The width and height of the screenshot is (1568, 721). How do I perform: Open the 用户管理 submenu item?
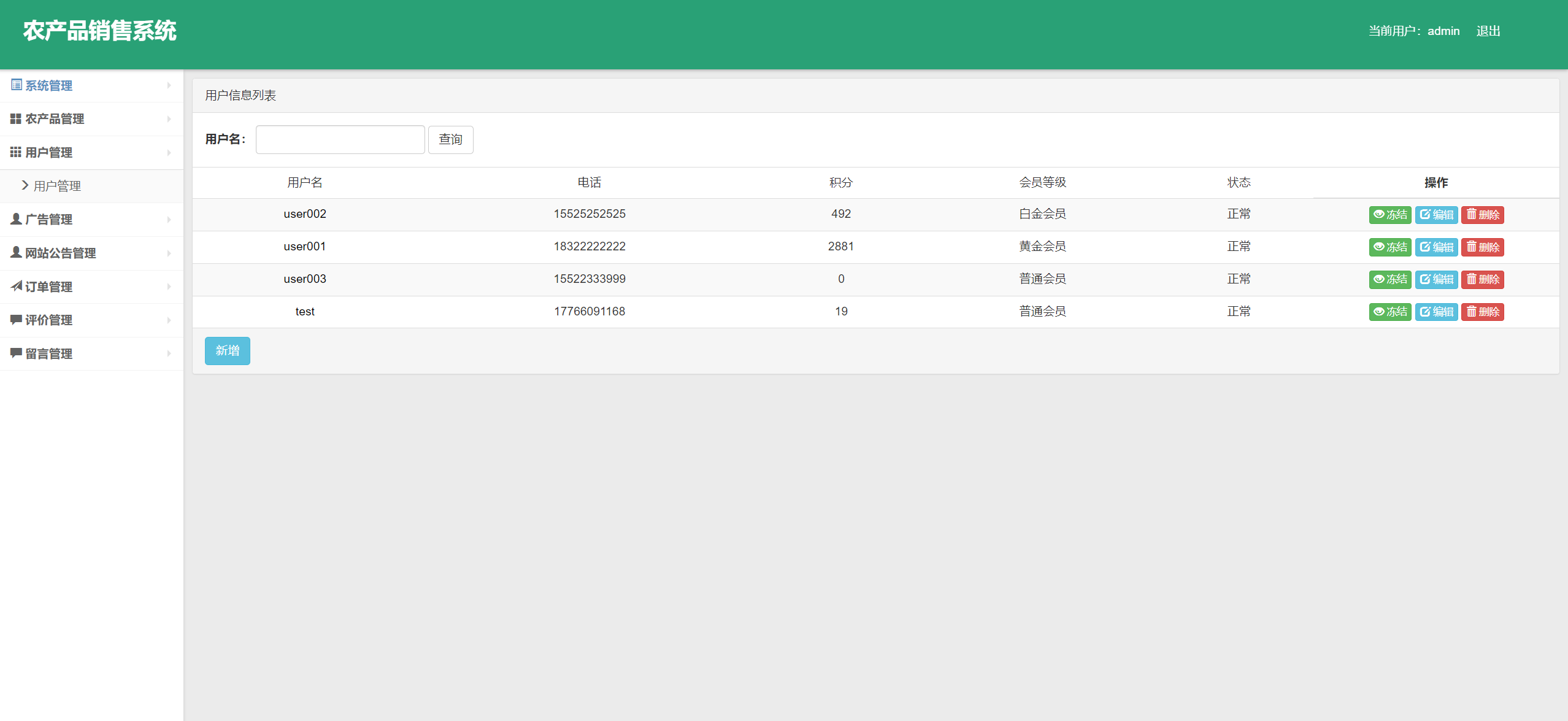(57, 186)
